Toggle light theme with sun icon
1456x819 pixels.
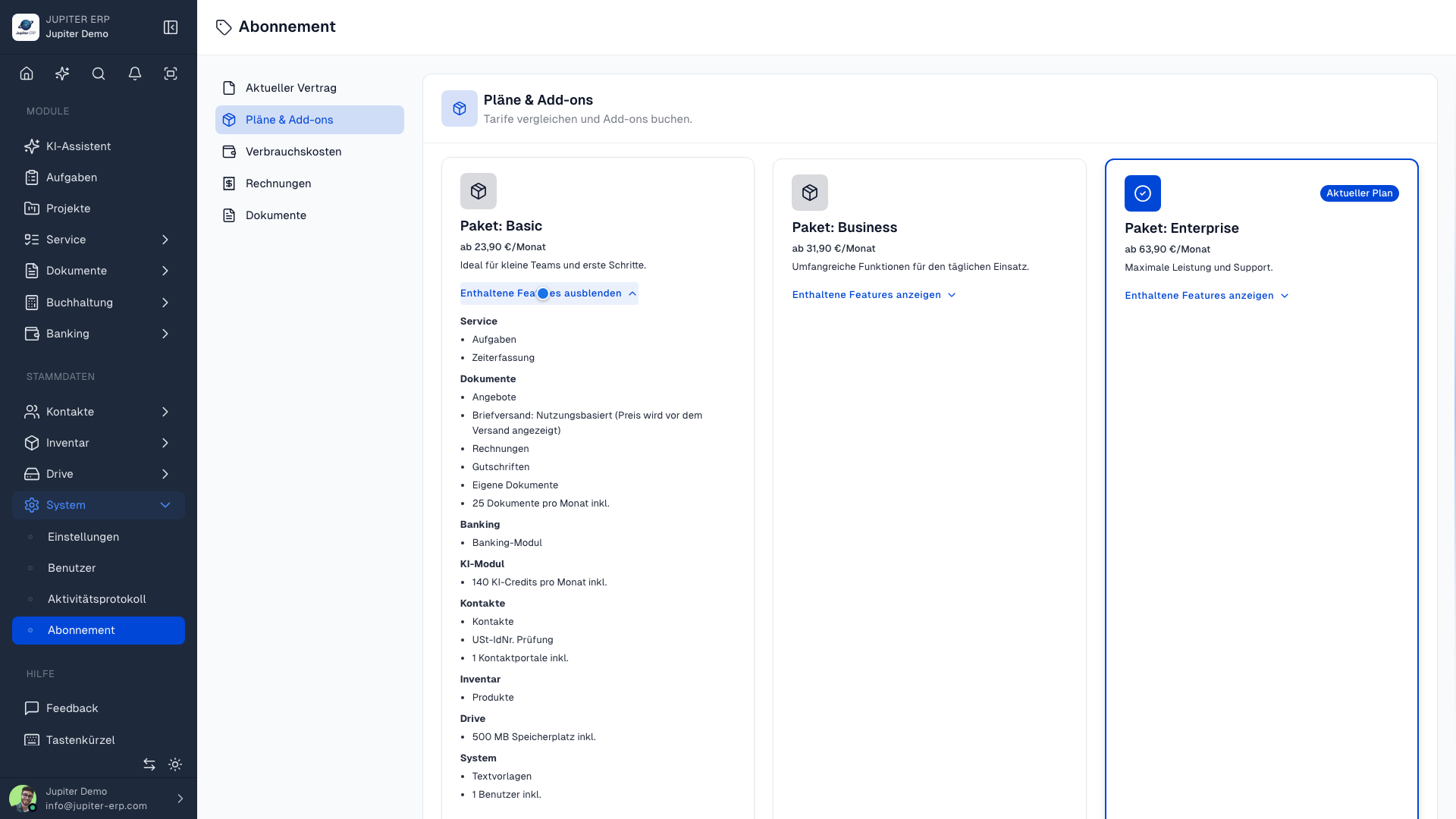point(175,764)
